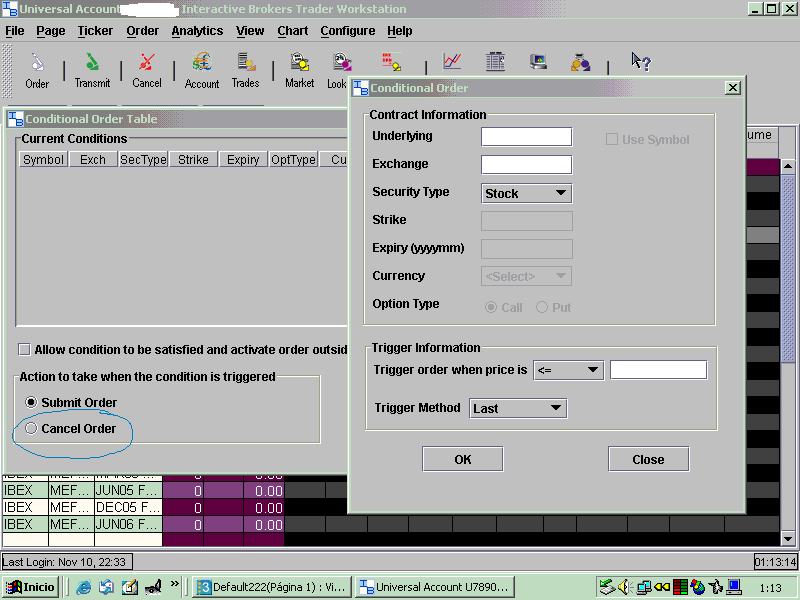800x600 pixels.
Task: Click the red Cancel toolbar icon
Action: click(146, 62)
